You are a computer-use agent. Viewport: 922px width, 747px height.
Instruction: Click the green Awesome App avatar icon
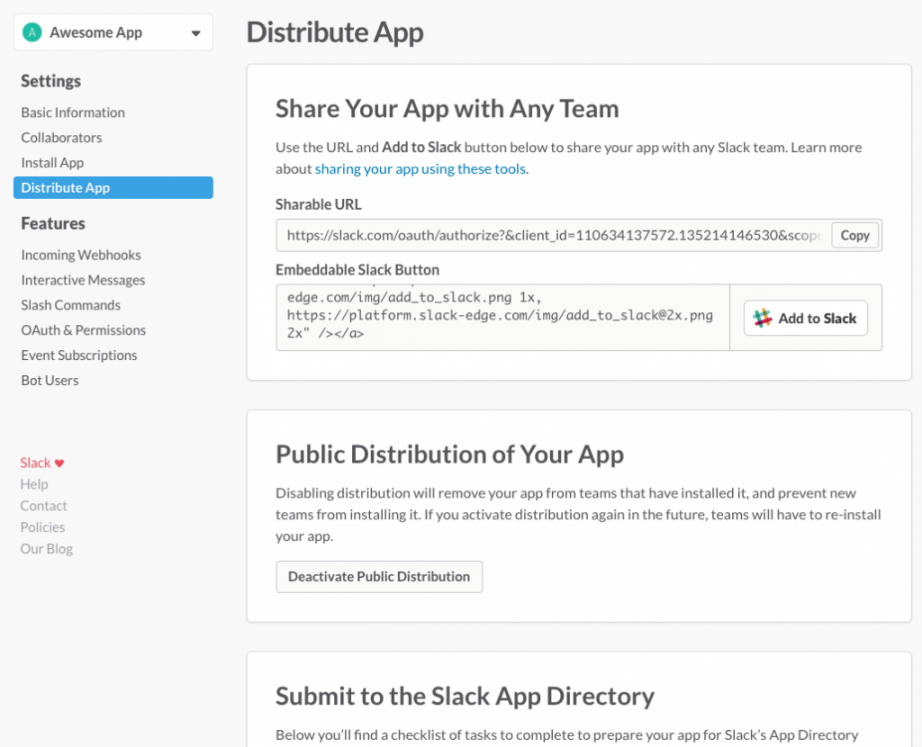[x=32, y=33]
